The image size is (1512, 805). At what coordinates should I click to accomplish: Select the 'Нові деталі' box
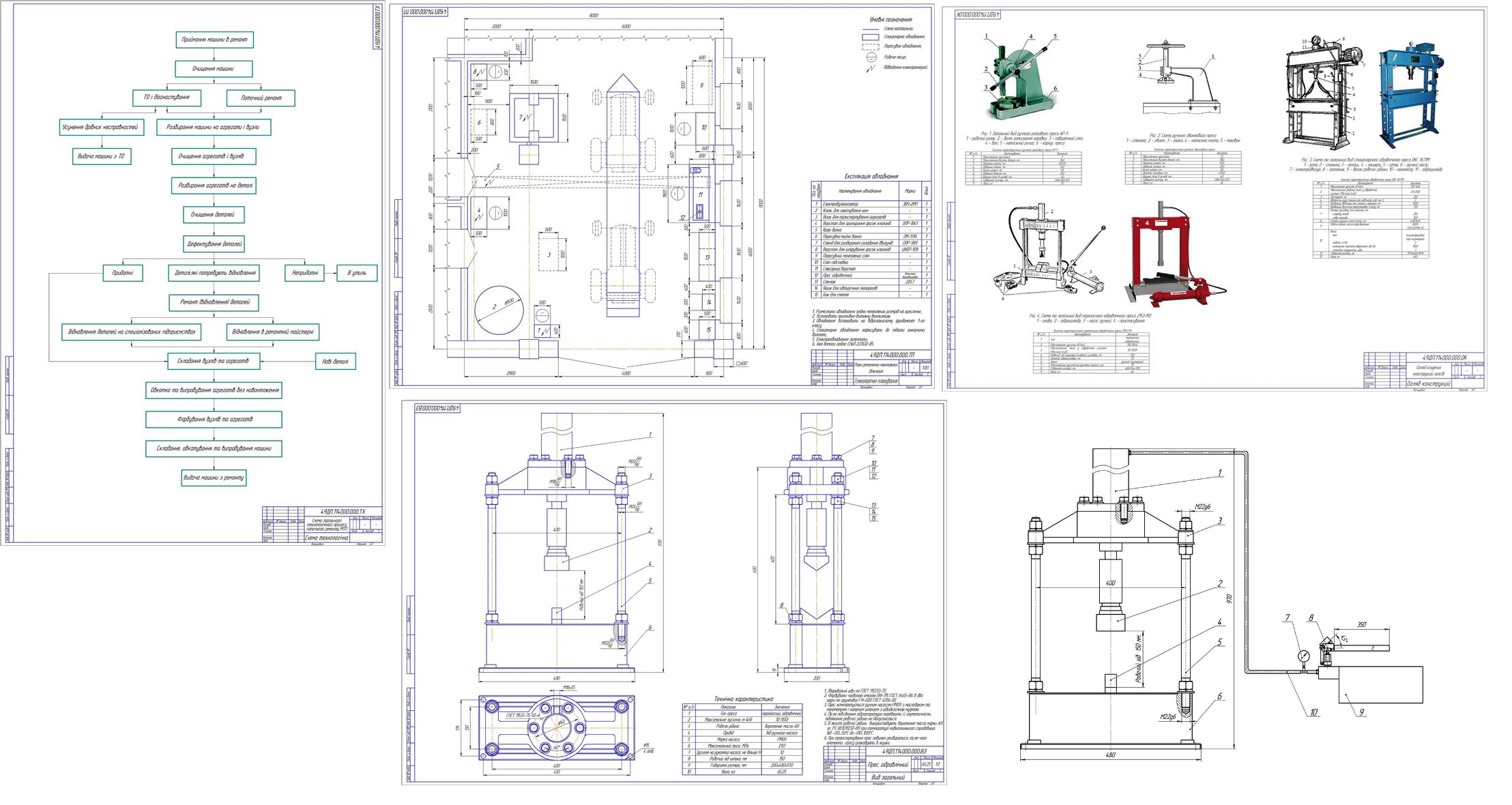[335, 362]
